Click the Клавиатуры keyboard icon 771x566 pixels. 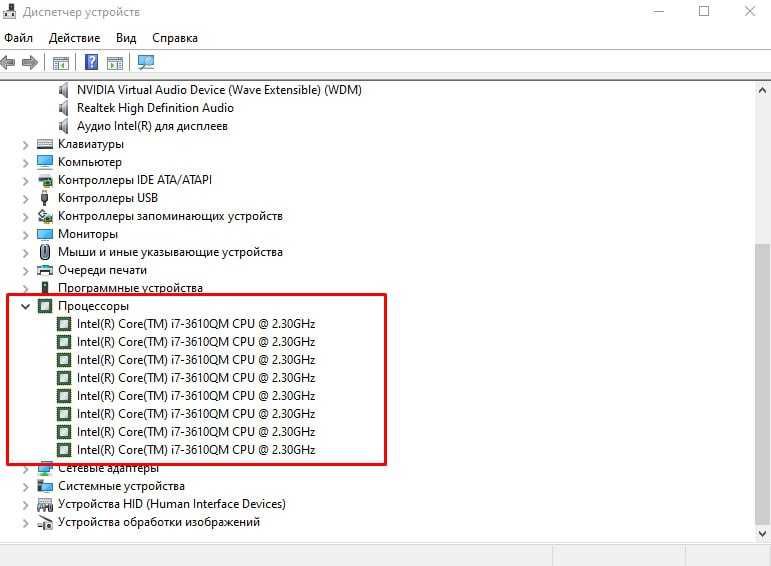[x=45, y=144]
